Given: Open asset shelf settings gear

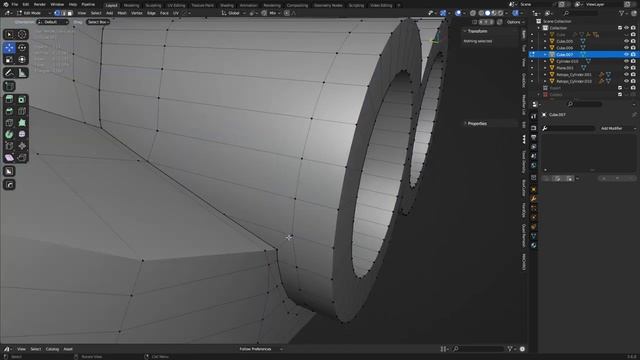Looking at the screenshot, I should click(x=522, y=349).
